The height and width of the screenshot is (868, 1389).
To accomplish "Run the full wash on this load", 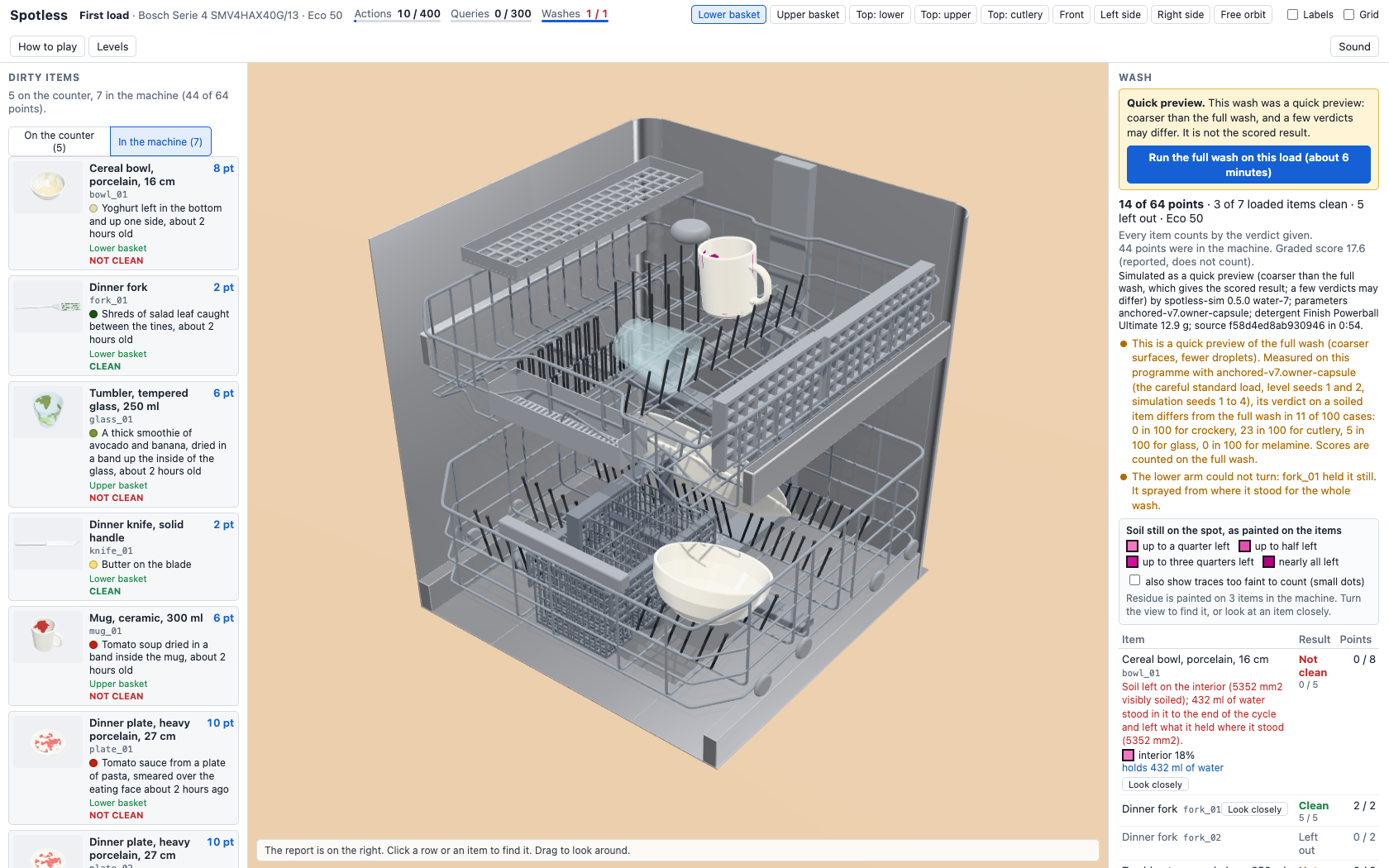I will [1248, 165].
